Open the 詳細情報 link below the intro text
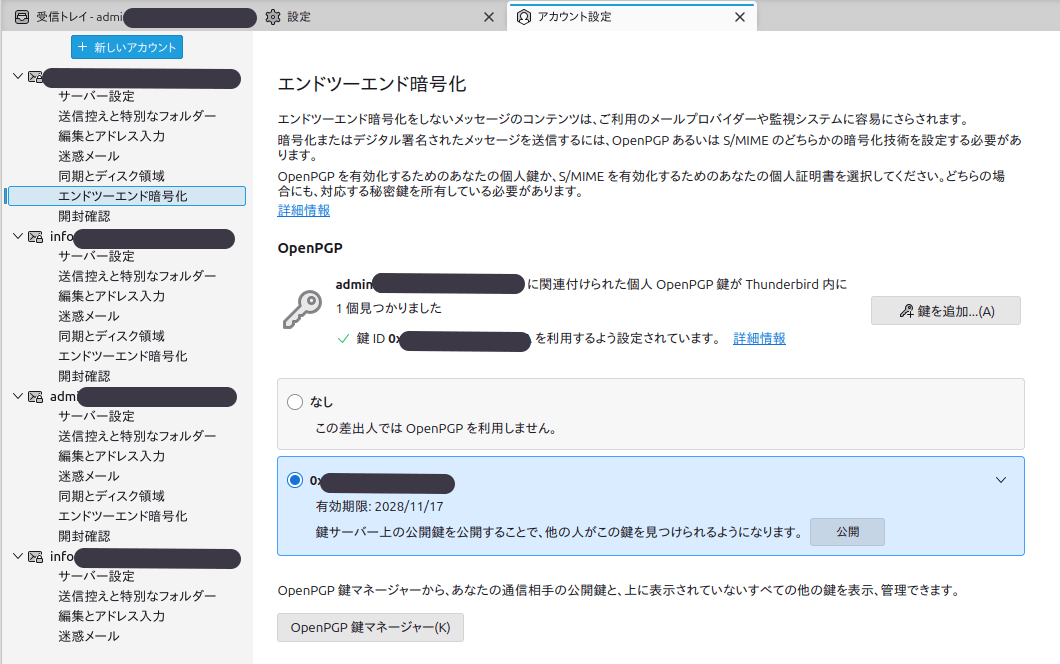Viewport: 1060px width, 664px height. 303,211
